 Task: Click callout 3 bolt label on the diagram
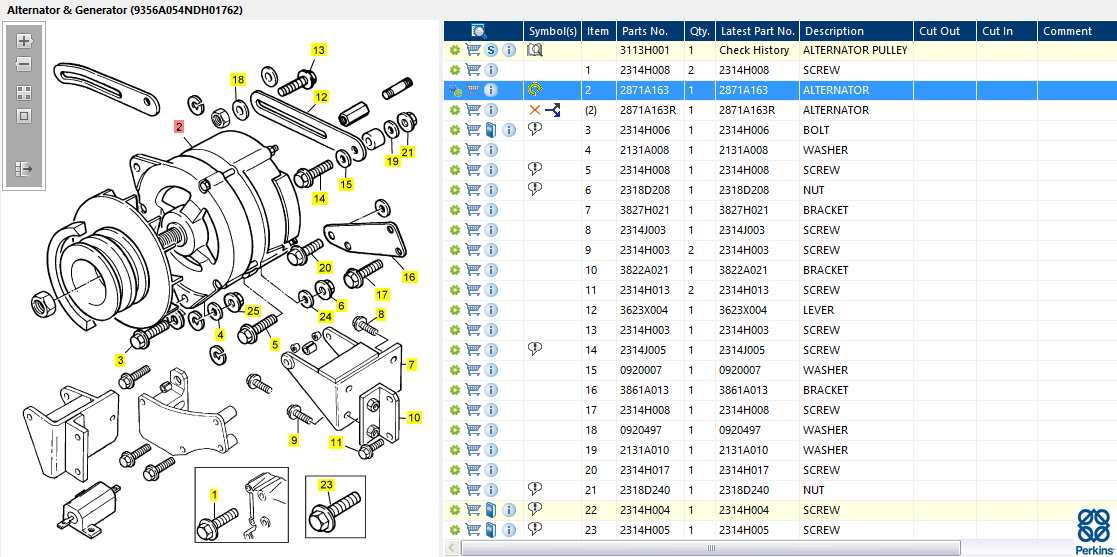coord(120,360)
